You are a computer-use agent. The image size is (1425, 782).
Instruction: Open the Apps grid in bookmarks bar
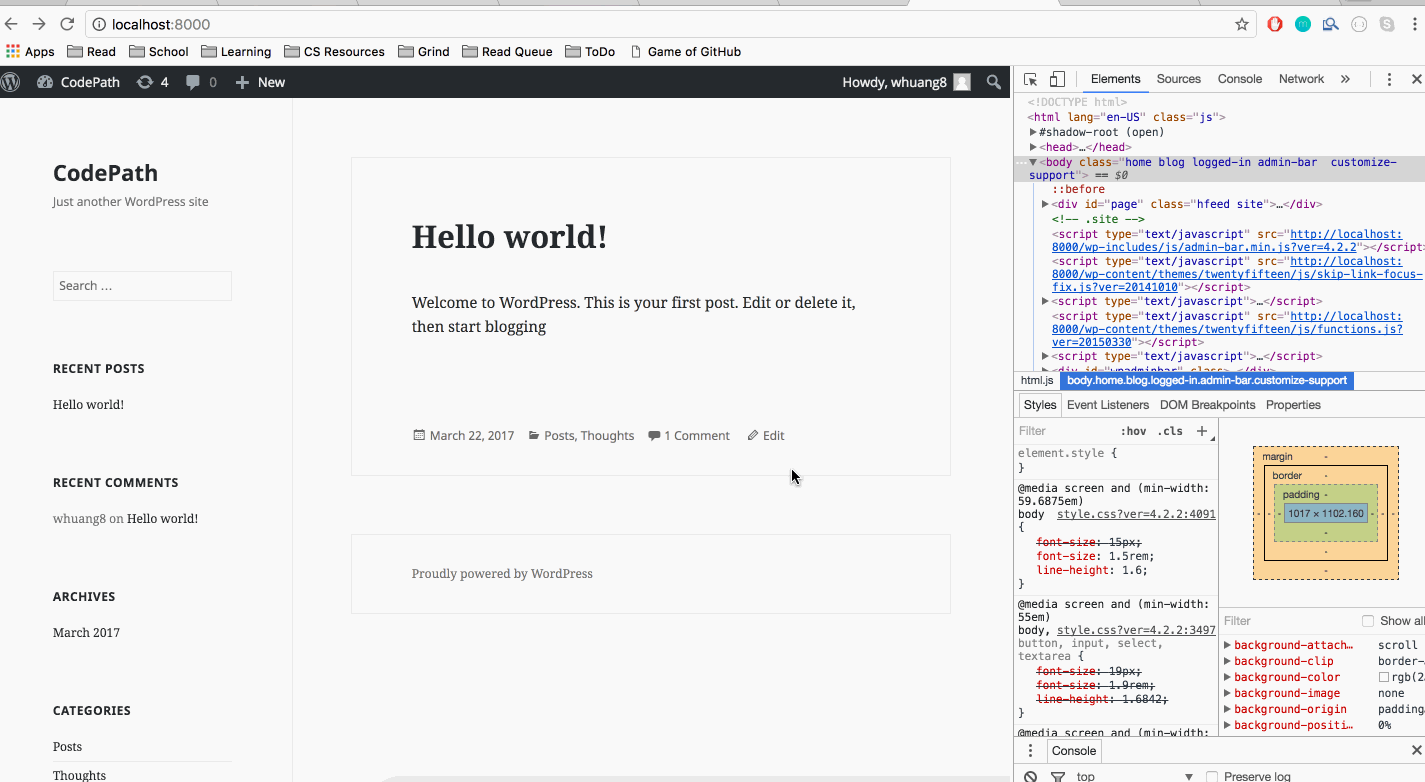tap(30, 51)
